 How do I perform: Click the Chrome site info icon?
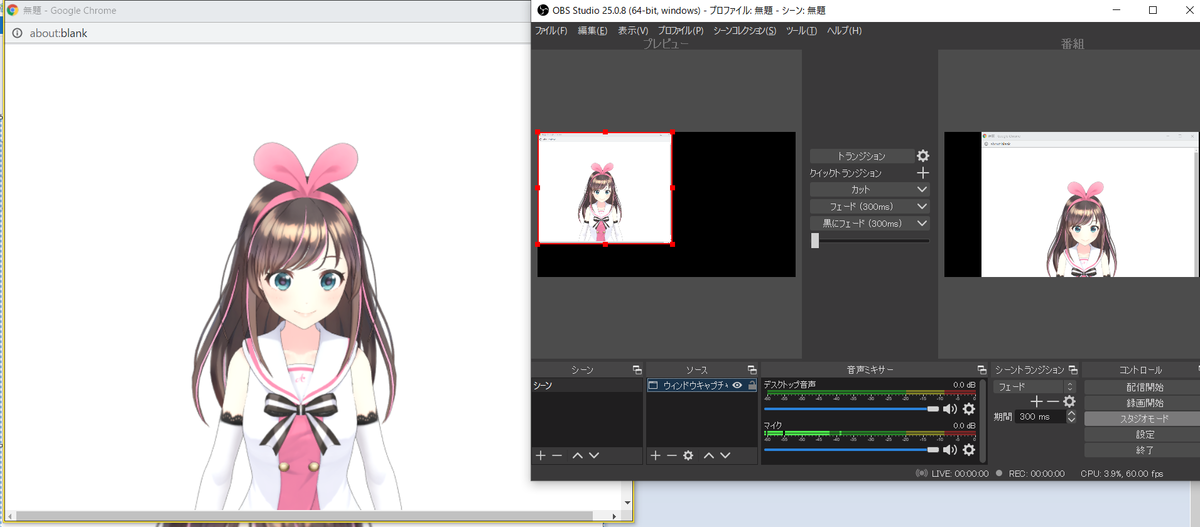pos(17,32)
